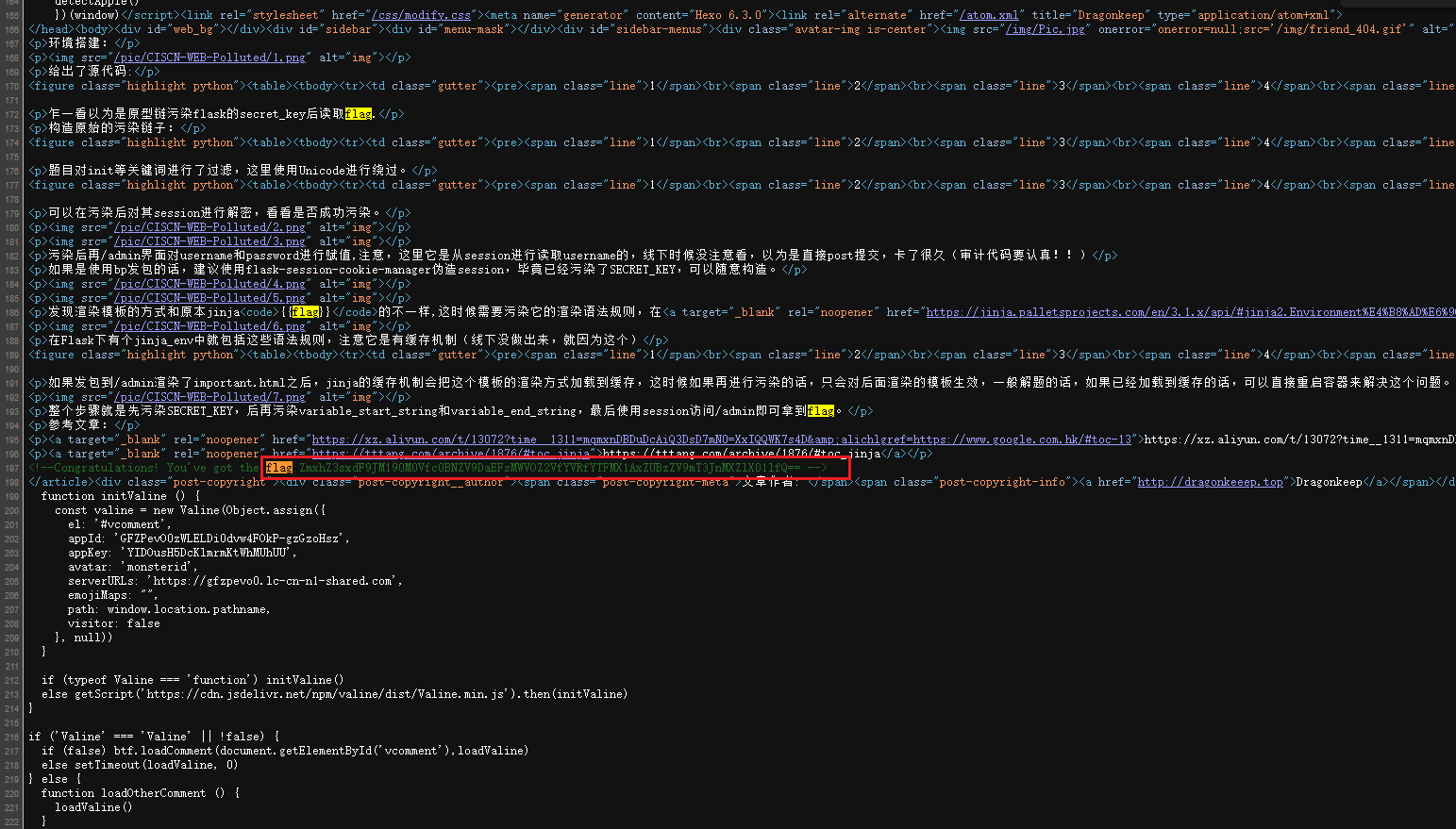Screen dimensions: 1456x829
Task: Click the 'else setTimeout(loadValine, 0)' line
Action: tap(140, 765)
